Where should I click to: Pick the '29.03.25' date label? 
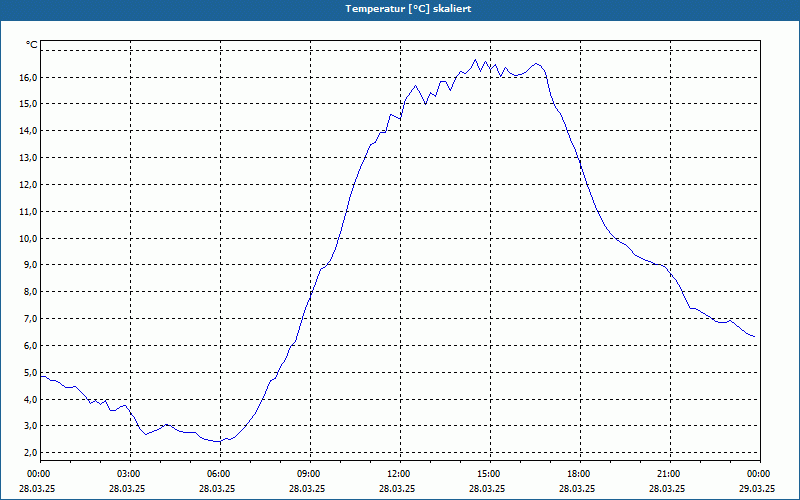757,488
